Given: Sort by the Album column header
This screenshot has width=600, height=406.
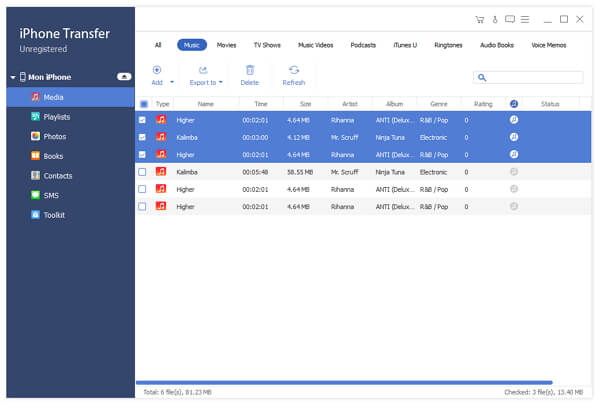Looking at the screenshot, I should (395, 104).
